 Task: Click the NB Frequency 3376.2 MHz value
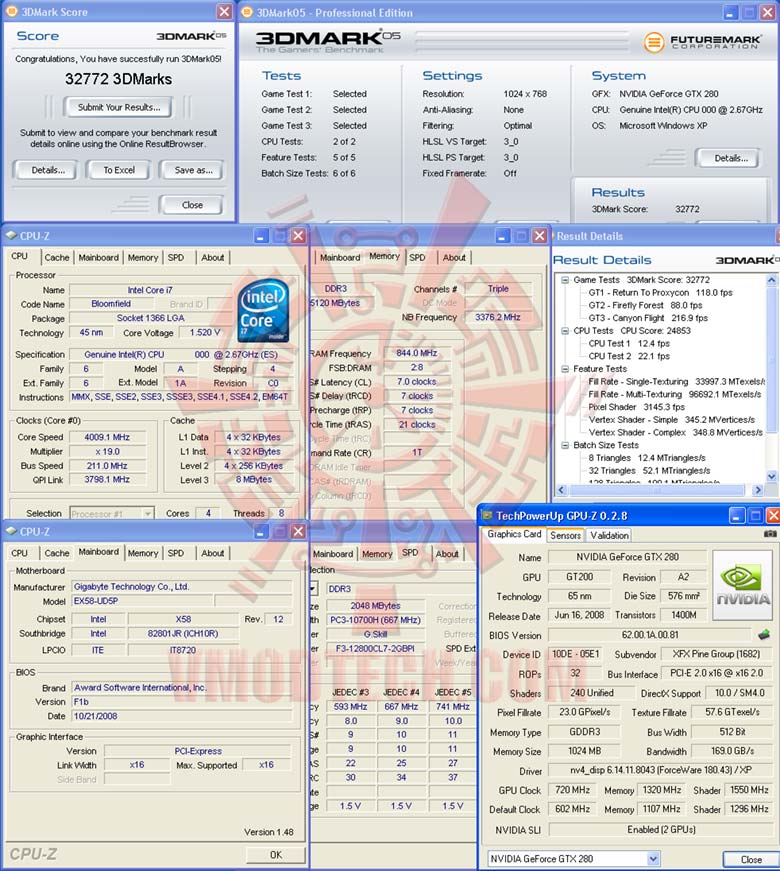coord(497,317)
